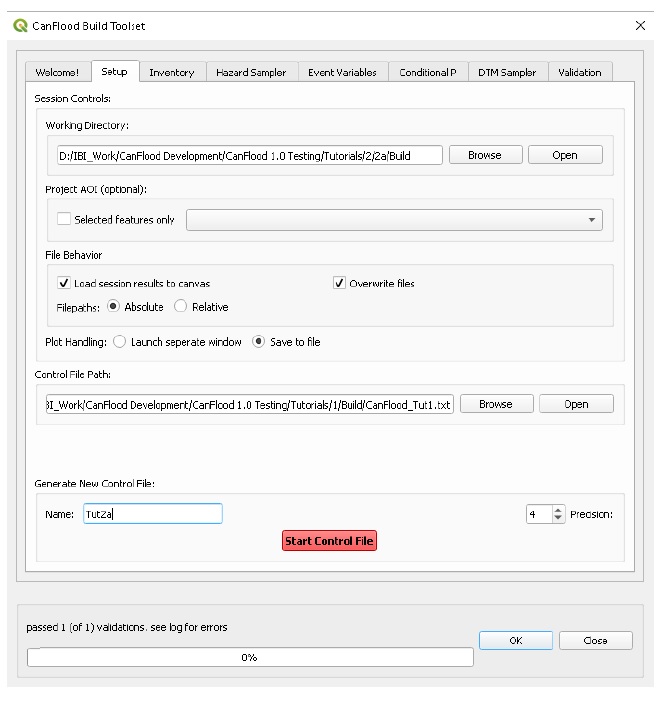Browse for the Control File Path
The image size is (661, 701).
pyautogui.click(x=497, y=404)
